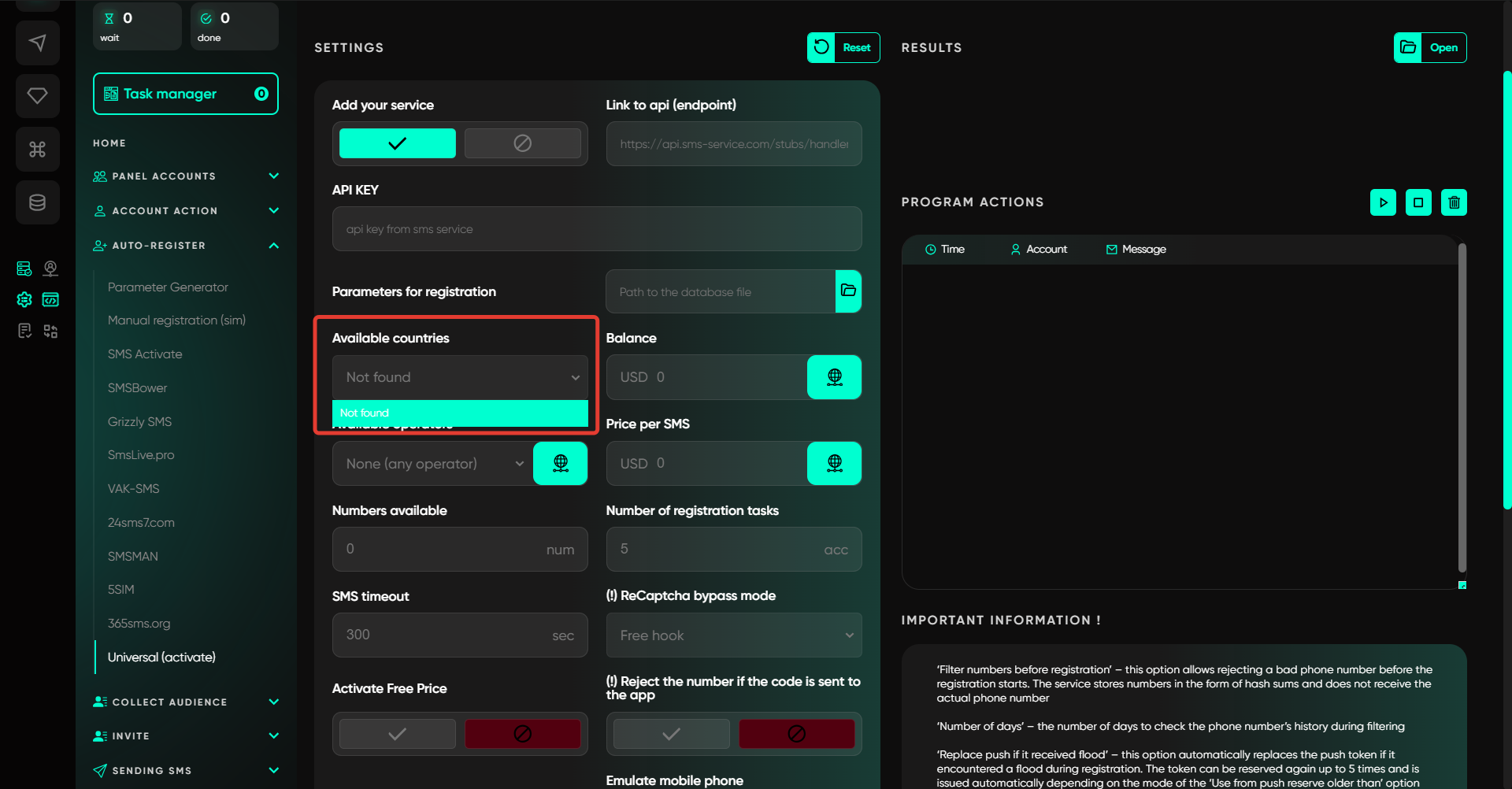Screen dimensions: 1512x789
Task: Click the Reset settings button
Action: (x=843, y=47)
